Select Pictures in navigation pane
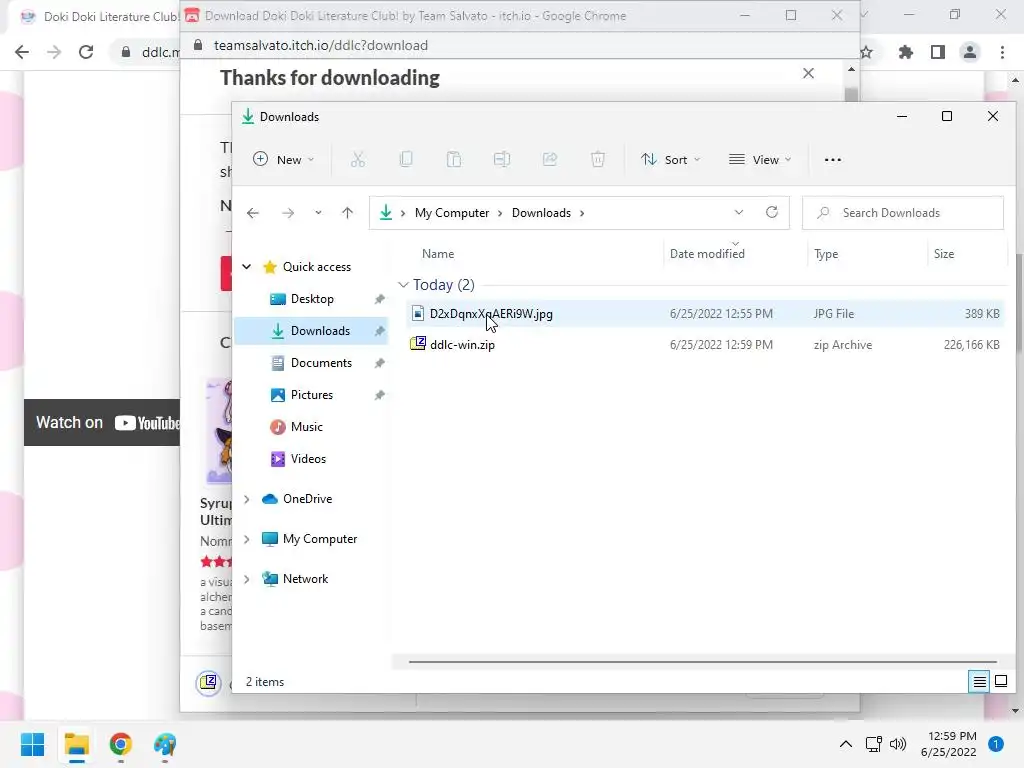Screen dimensions: 1024x768 click(312, 395)
